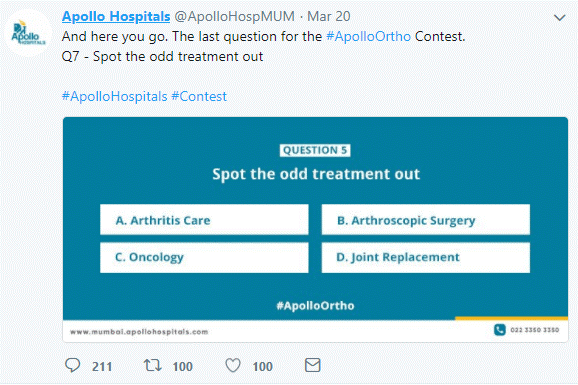578x385 pixels.
Task: Click the phone icon in image footer
Action: (x=499, y=329)
